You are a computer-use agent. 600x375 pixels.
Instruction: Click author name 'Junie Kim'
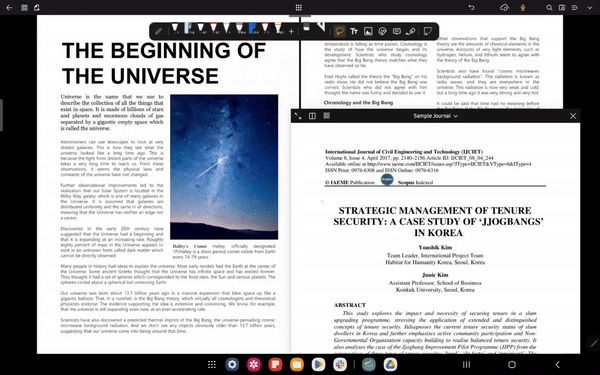click(435, 275)
